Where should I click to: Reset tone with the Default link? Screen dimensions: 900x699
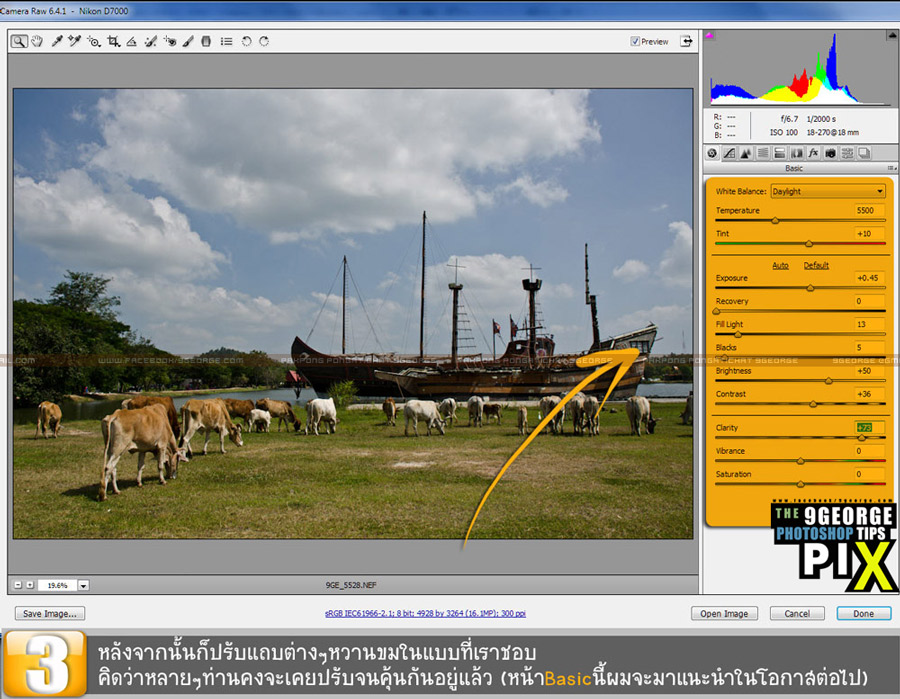(816, 265)
